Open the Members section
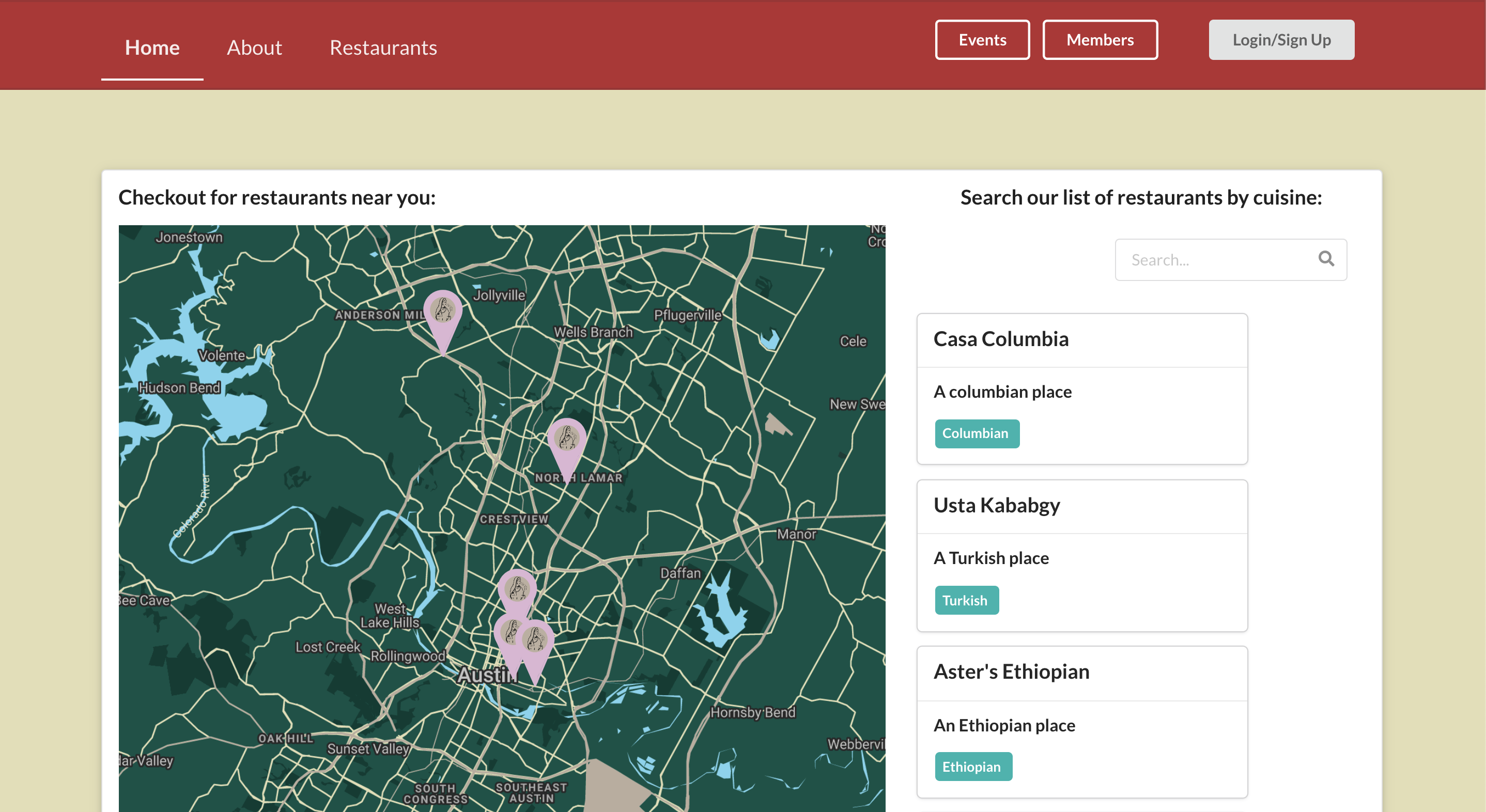The width and height of the screenshot is (1486, 812). click(x=1100, y=39)
